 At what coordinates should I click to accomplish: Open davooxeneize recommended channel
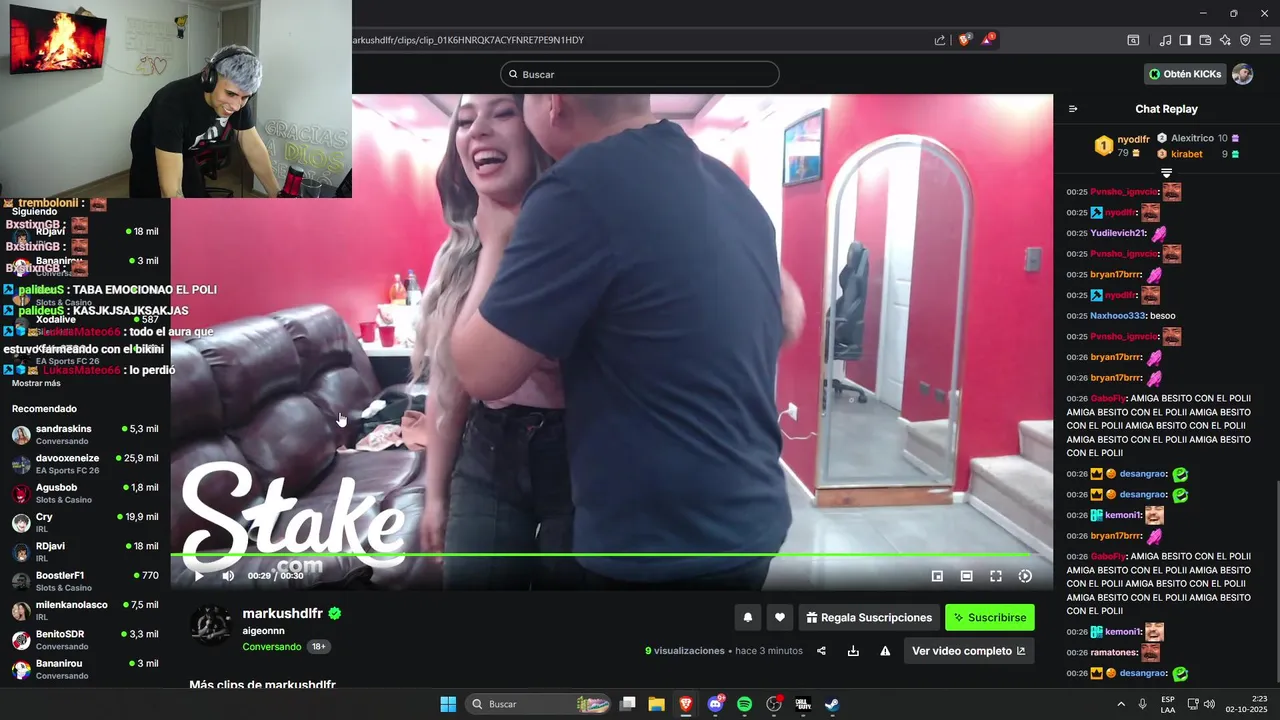(85, 463)
